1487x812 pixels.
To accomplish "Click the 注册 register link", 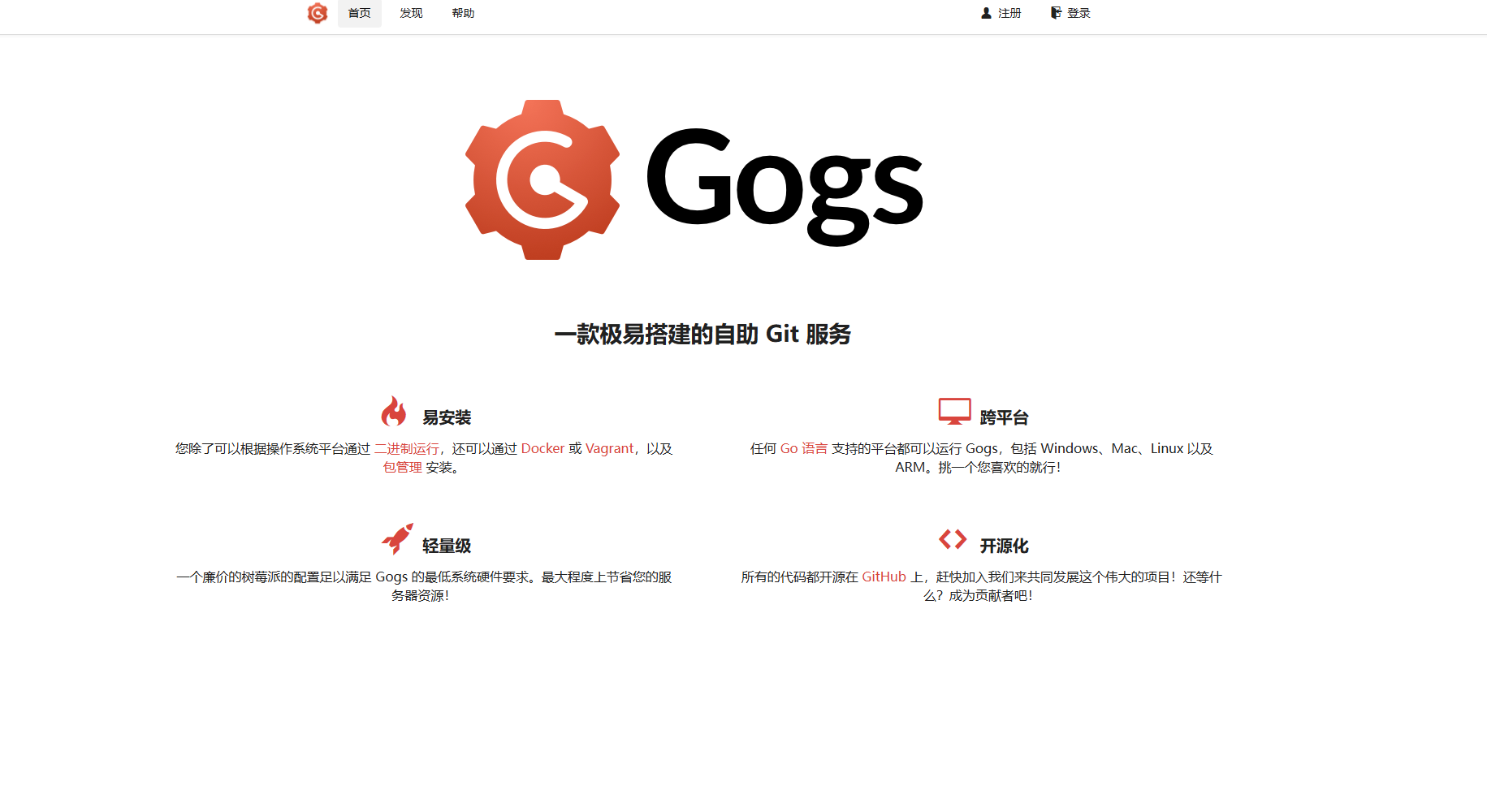I will click(1001, 13).
